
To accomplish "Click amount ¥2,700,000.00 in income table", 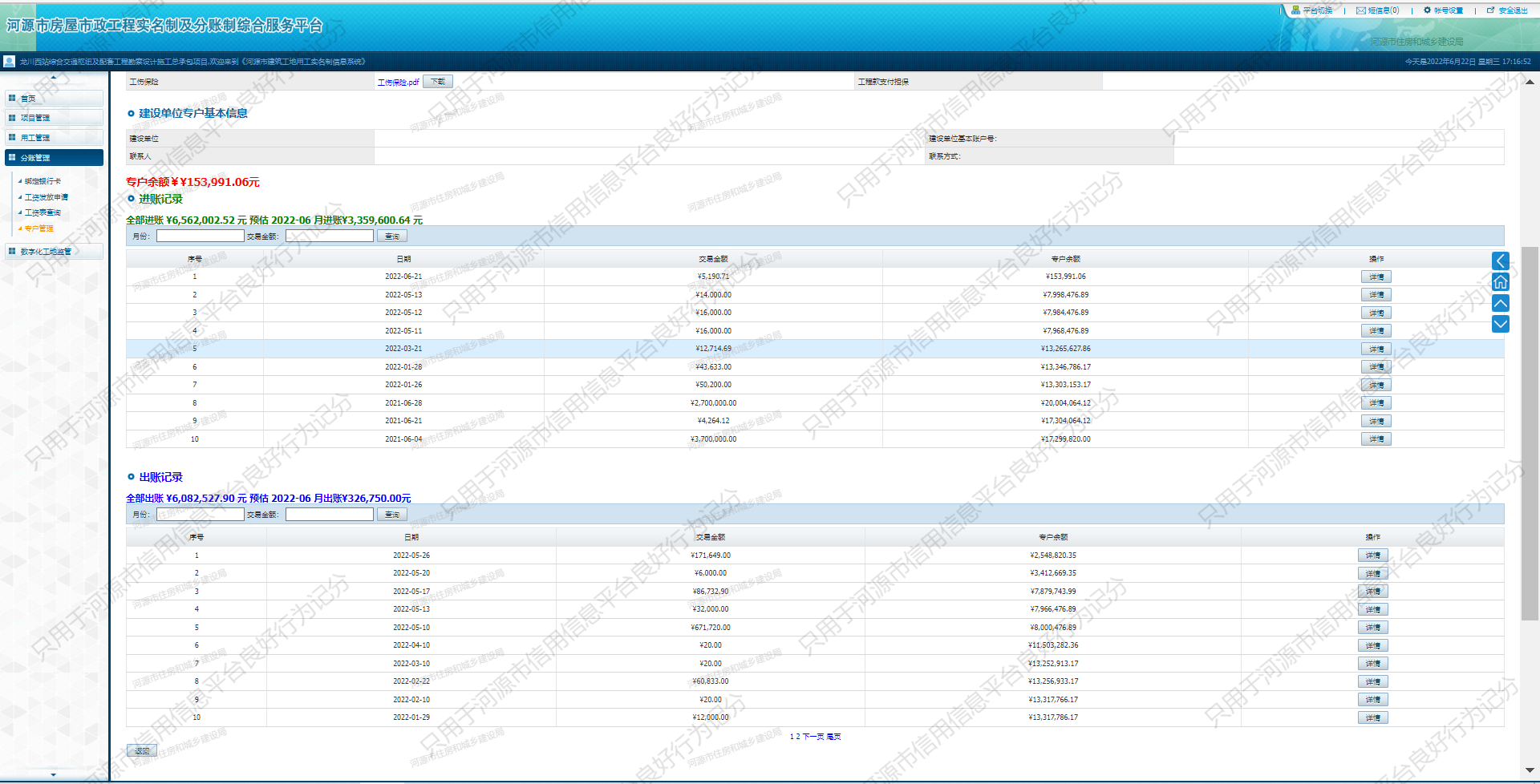I will pyautogui.click(x=713, y=403).
